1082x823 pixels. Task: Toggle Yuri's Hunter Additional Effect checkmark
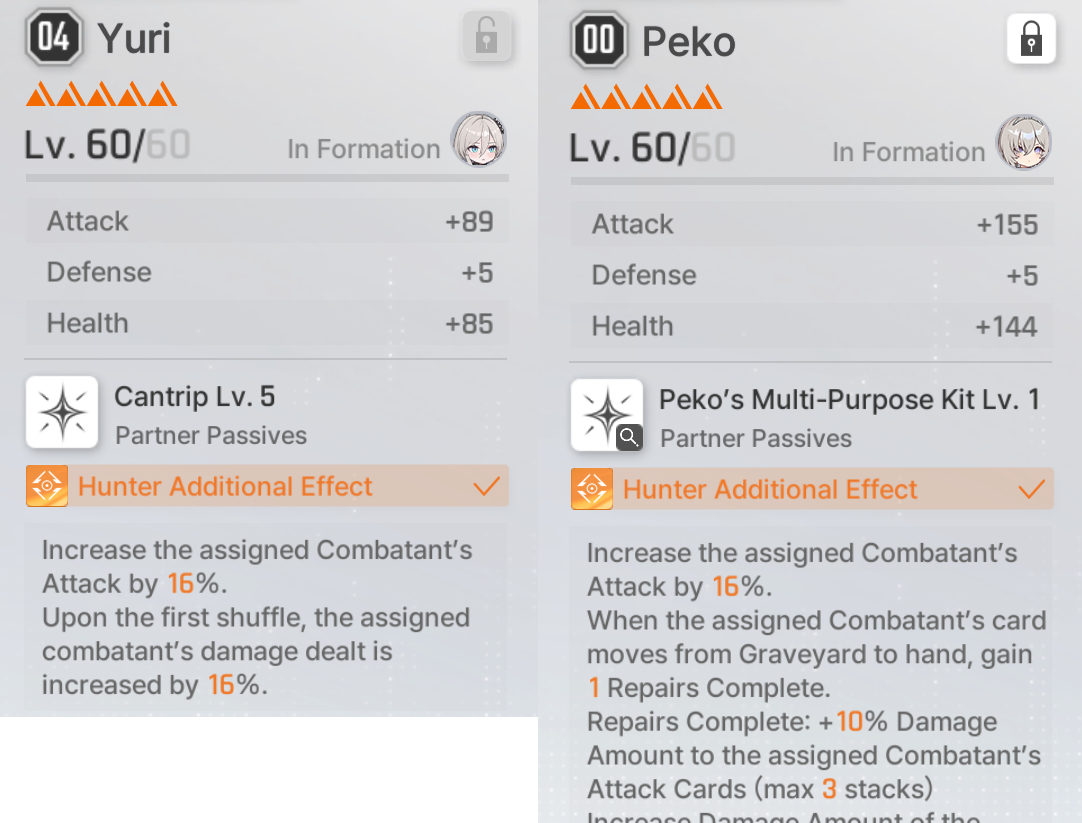coord(486,486)
